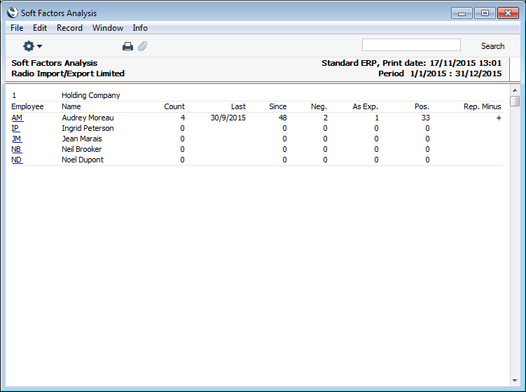Click the last date 30/9/2015
This screenshot has width=526, height=392.
(x=228, y=118)
